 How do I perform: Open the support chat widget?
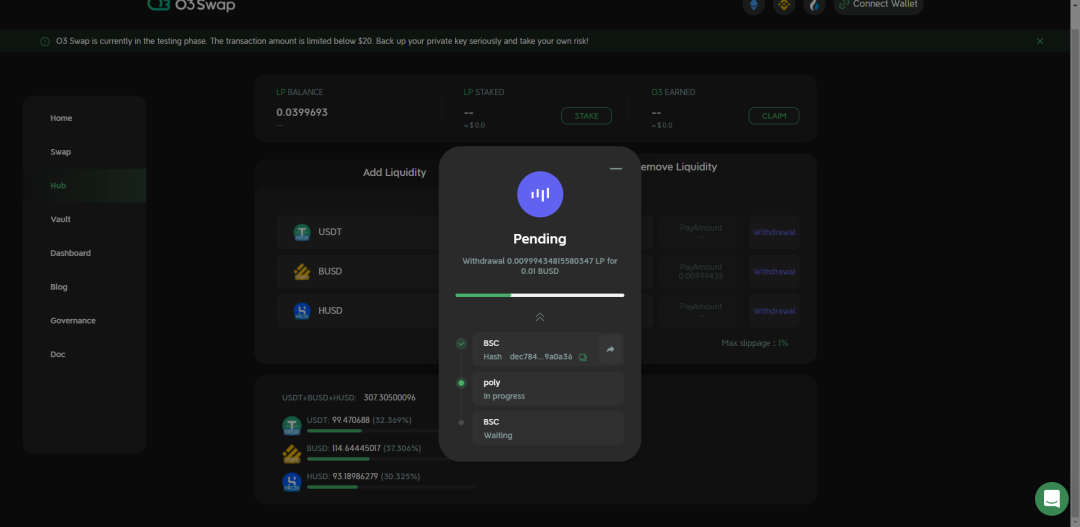coord(1052,499)
